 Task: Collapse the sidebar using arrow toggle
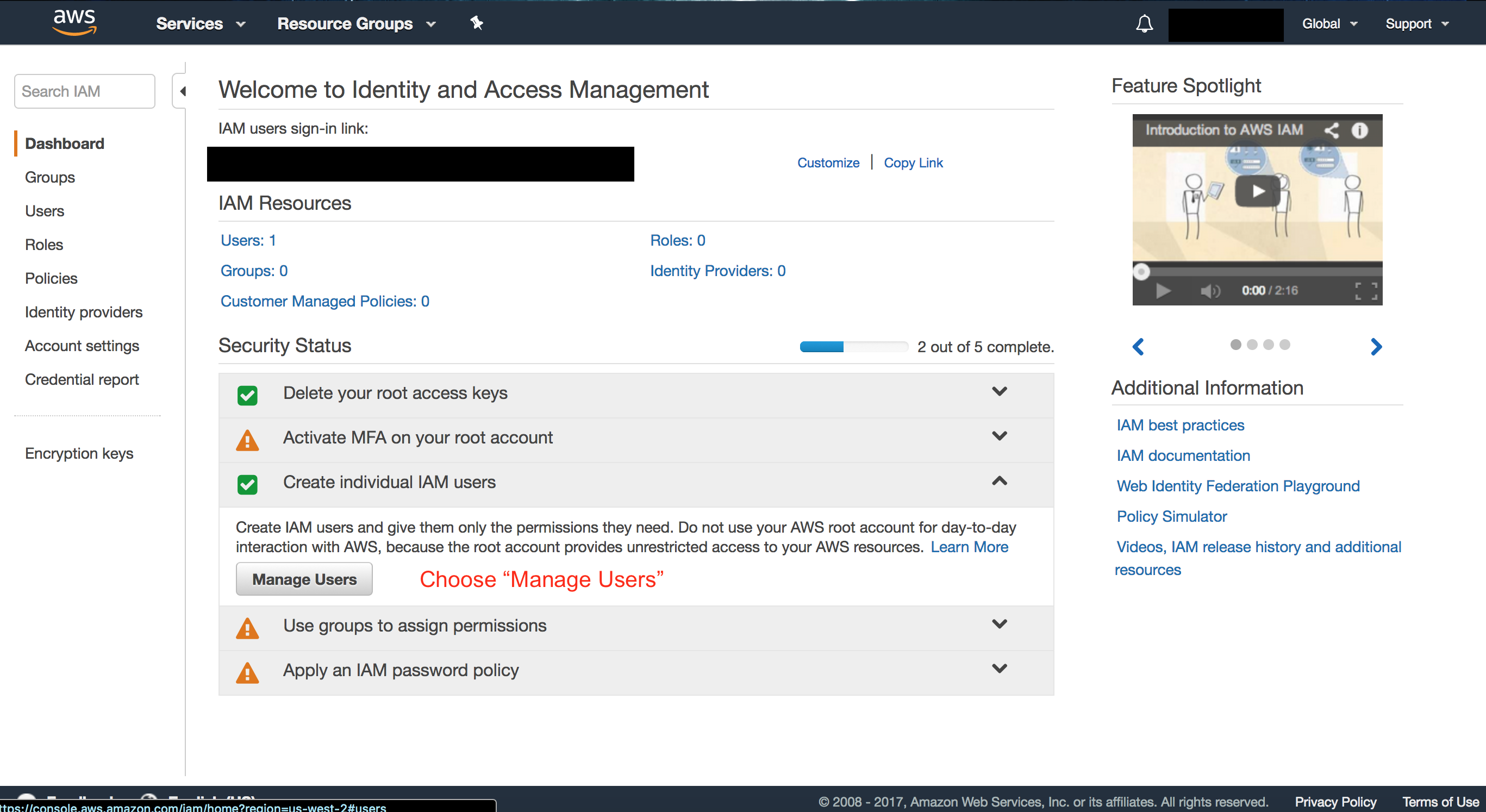click(182, 91)
